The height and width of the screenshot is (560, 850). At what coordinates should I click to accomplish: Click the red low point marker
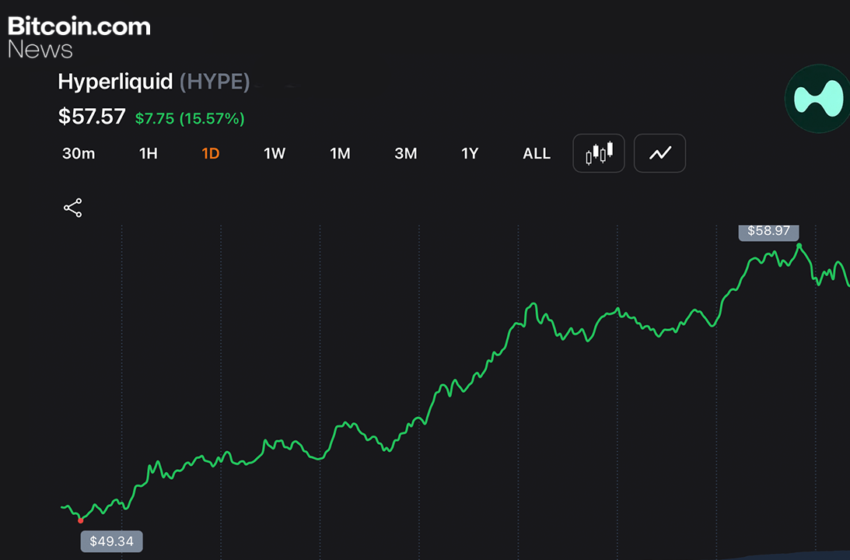point(81,520)
